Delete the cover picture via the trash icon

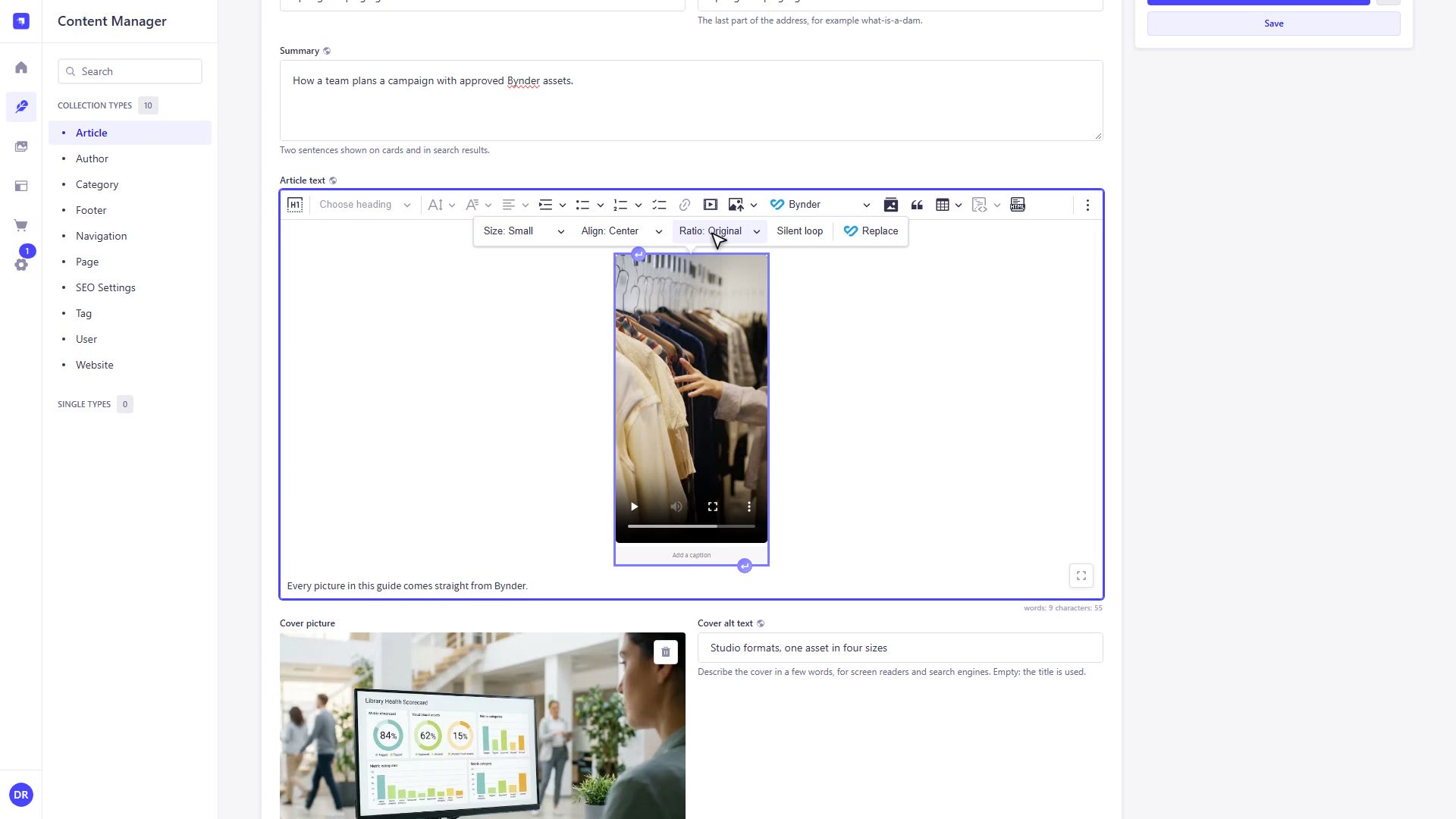(x=665, y=652)
